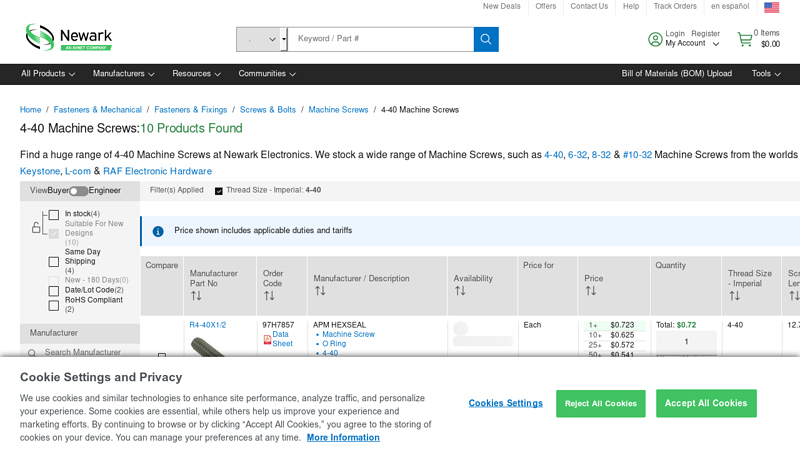
Task: Open 6-32 machine screws link
Action: coord(577,155)
